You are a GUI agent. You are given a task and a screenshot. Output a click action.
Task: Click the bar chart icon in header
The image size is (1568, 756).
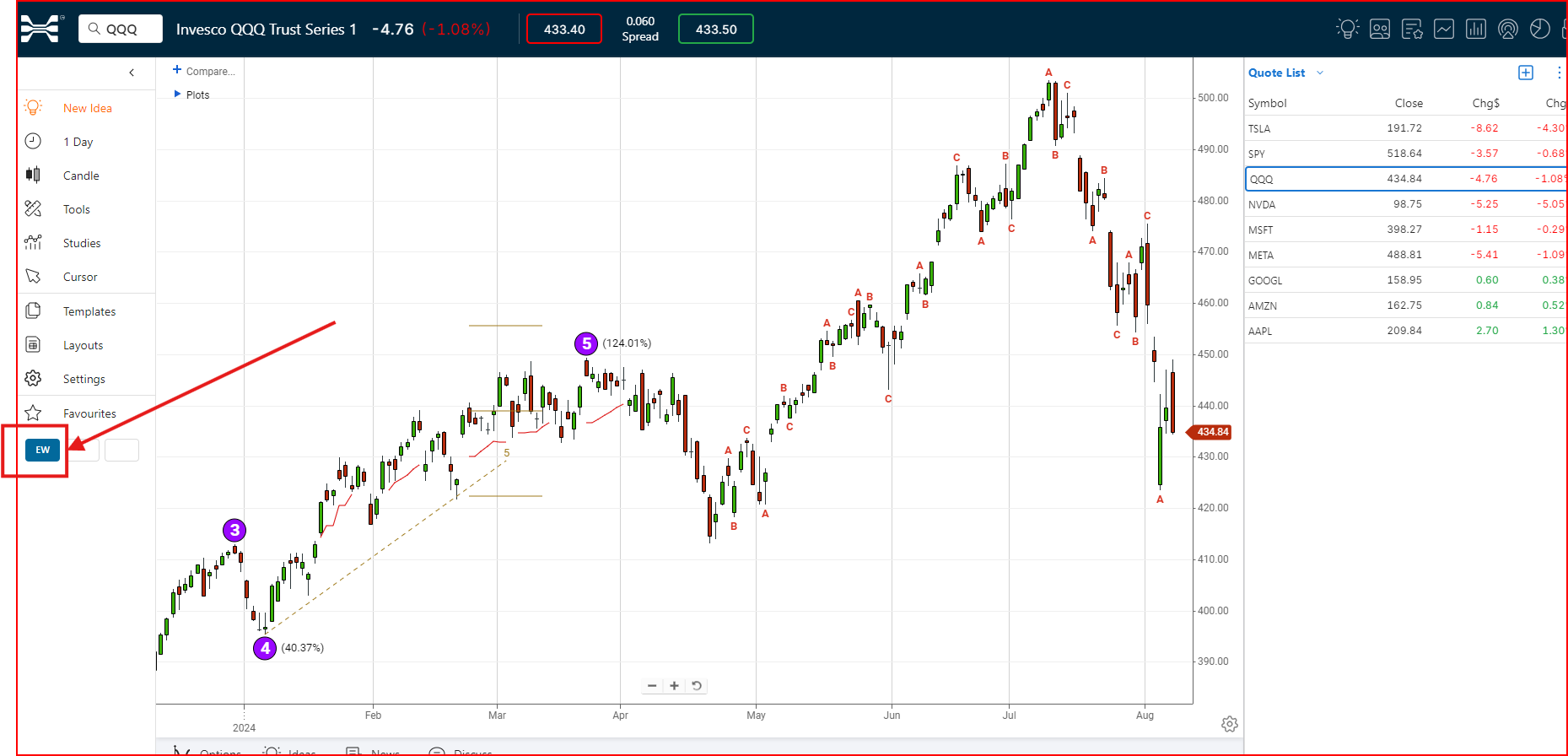tap(1475, 29)
